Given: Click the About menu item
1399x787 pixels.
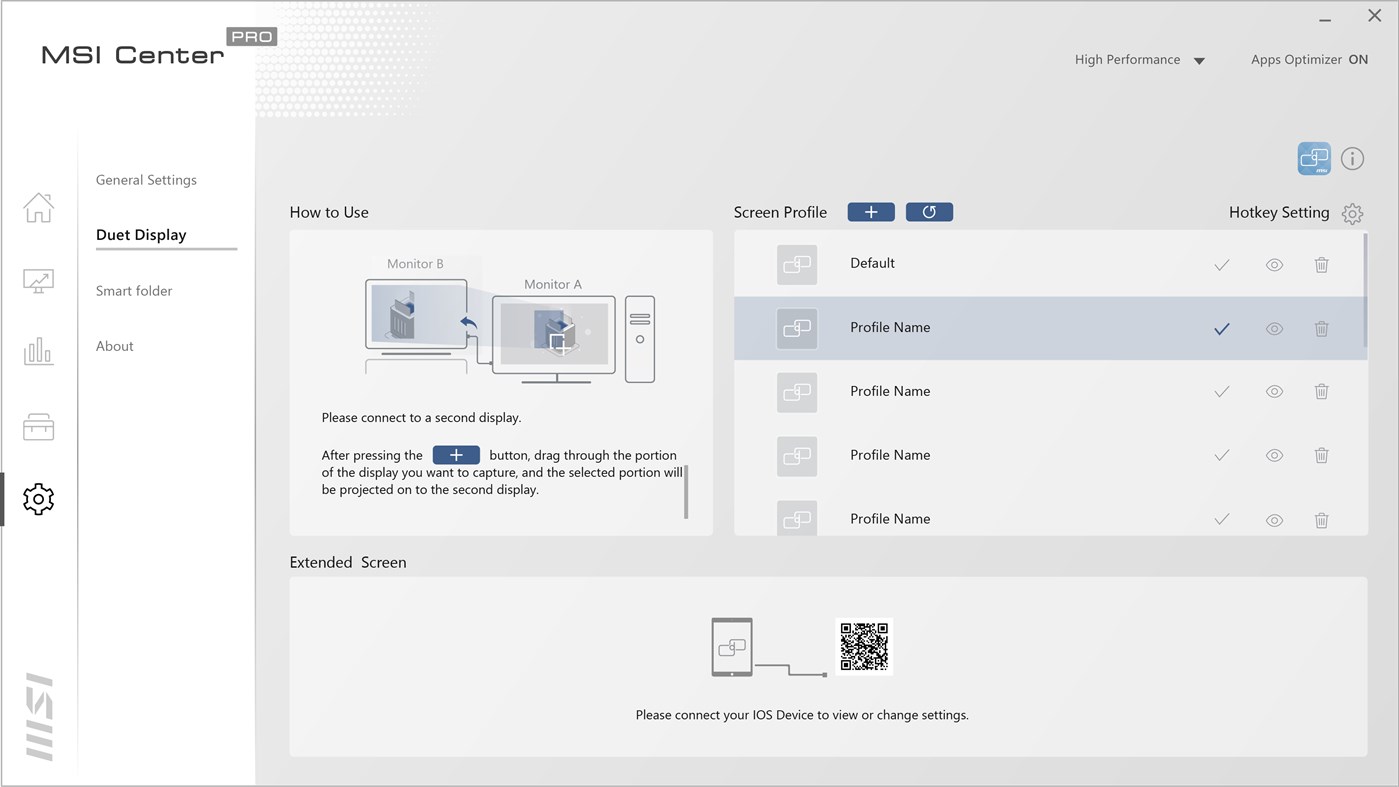Looking at the screenshot, I should 114,345.
